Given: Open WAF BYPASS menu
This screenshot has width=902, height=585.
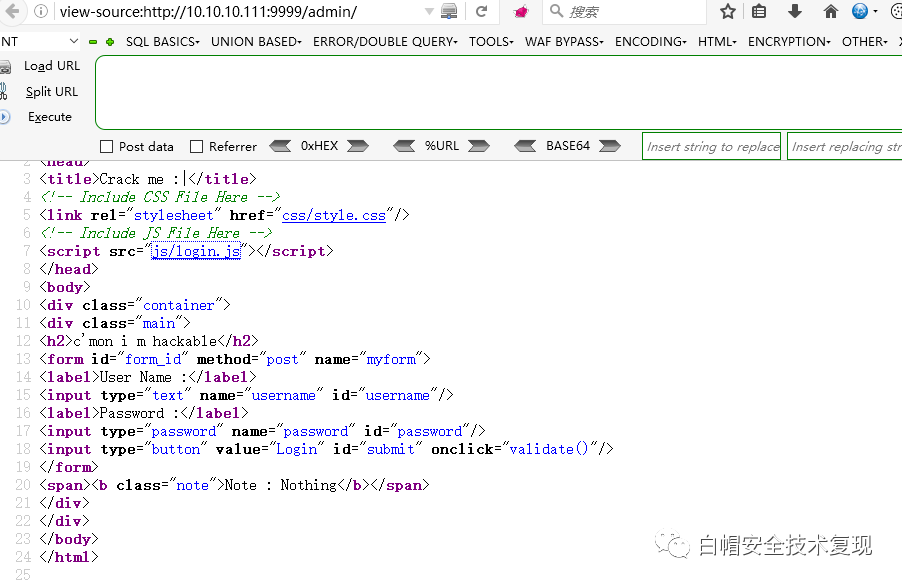Looking at the screenshot, I should 564,42.
